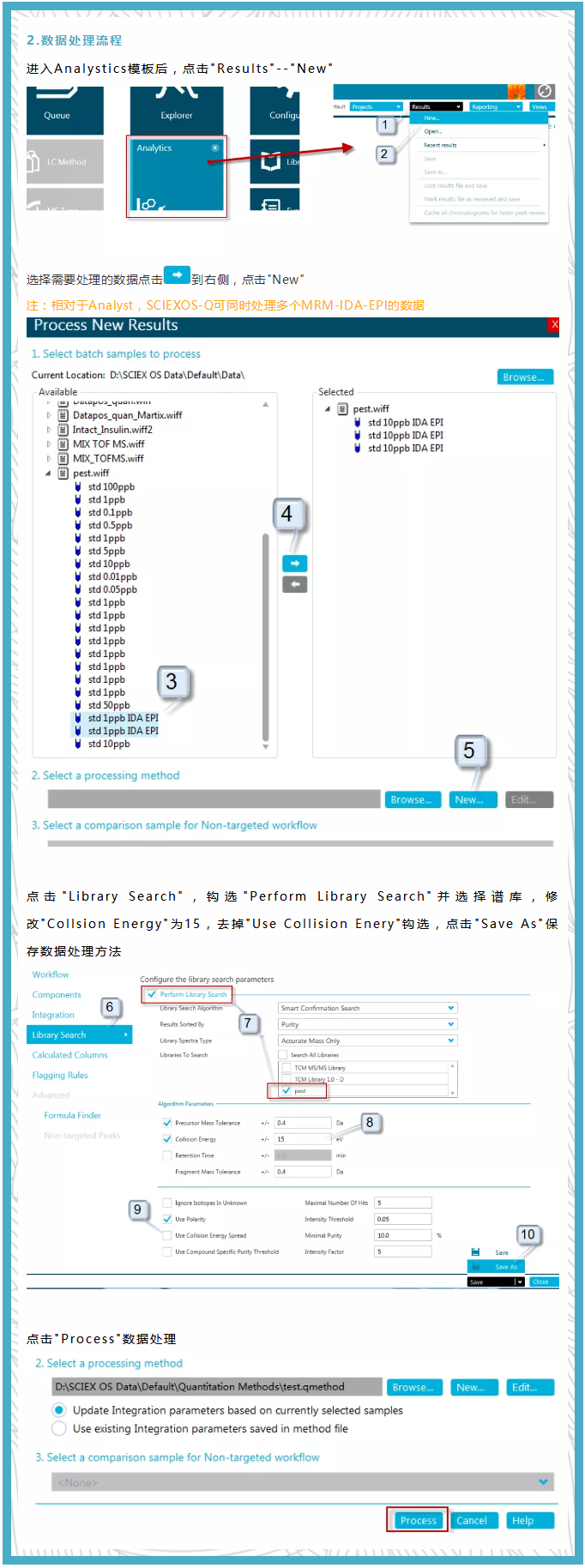Open Calculated Columns section
The width and height of the screenshot is (585, 1568).
pos(70,1055)
